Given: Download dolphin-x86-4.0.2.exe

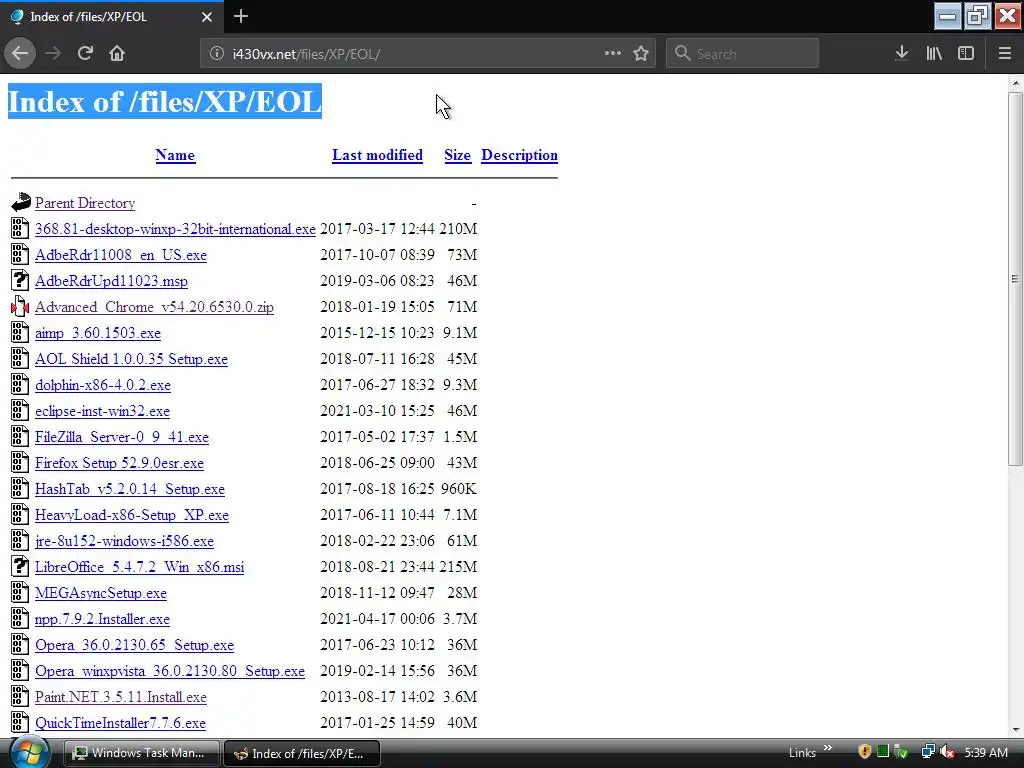Looking at the screenshot, I should coord(103,385).
